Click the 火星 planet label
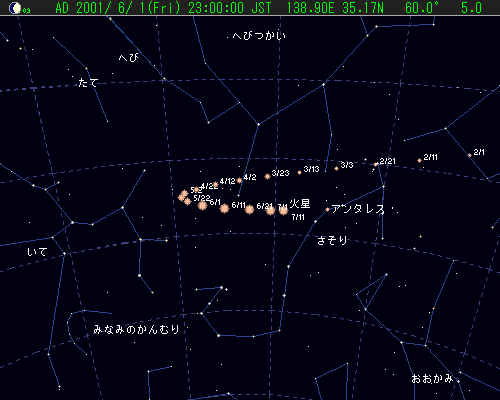 click(x=300, y=204)
